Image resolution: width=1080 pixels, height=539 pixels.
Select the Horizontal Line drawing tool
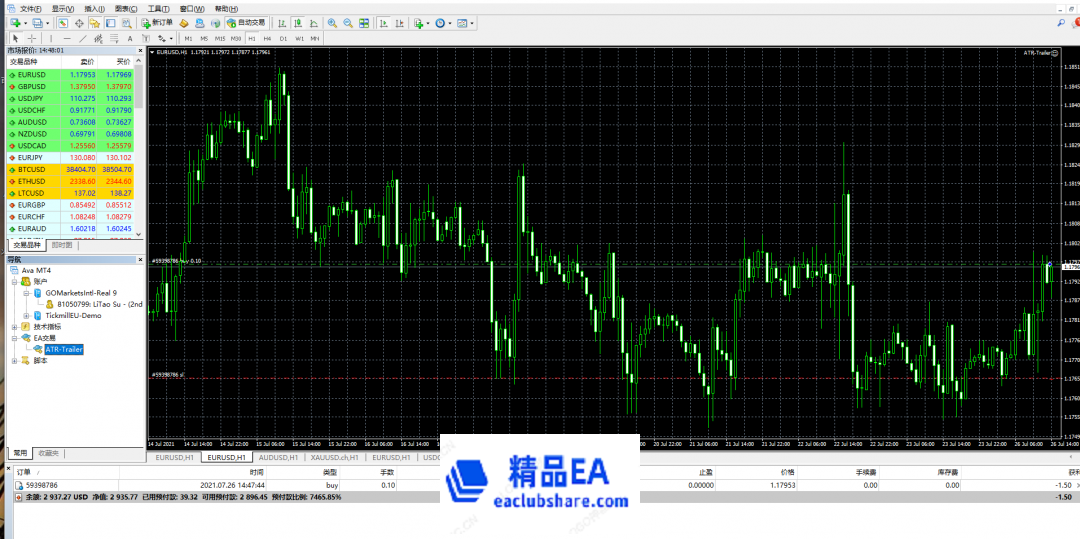click(x=67, y=39)
